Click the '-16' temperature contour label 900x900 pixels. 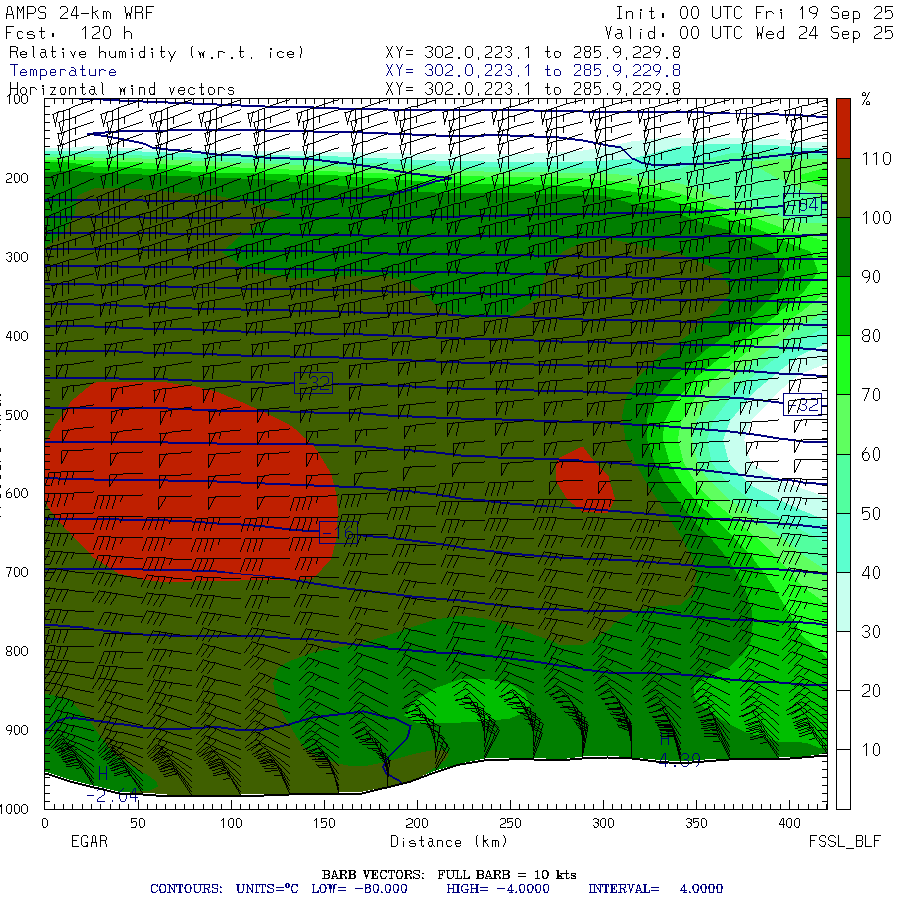coord(338,533)
